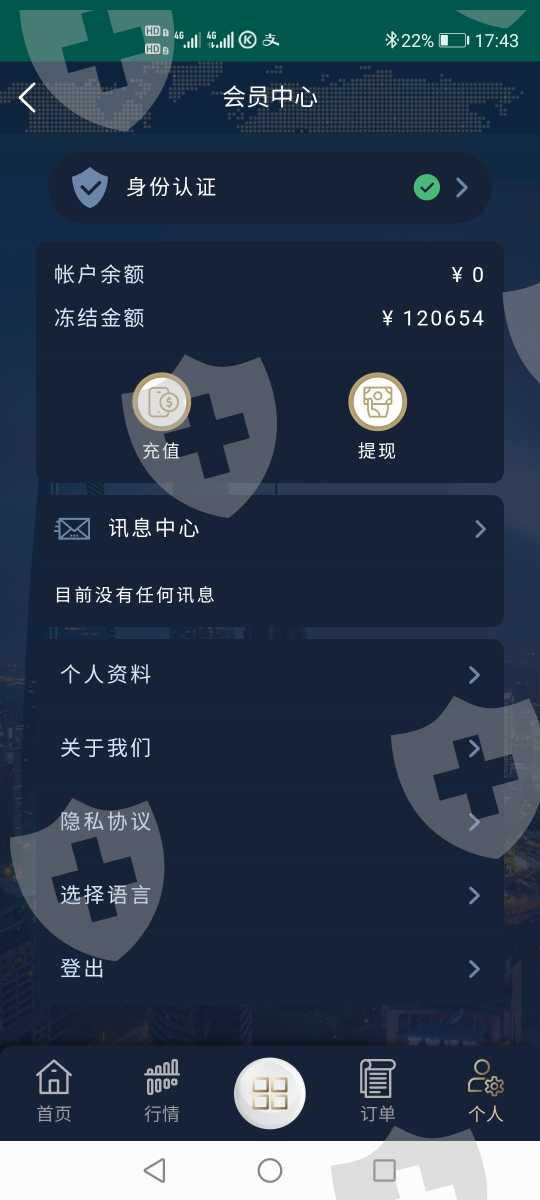The height and width of the screenshot is (1200, 540).
Task: Open the 关于我们 entry
Action: click(270, 748)
